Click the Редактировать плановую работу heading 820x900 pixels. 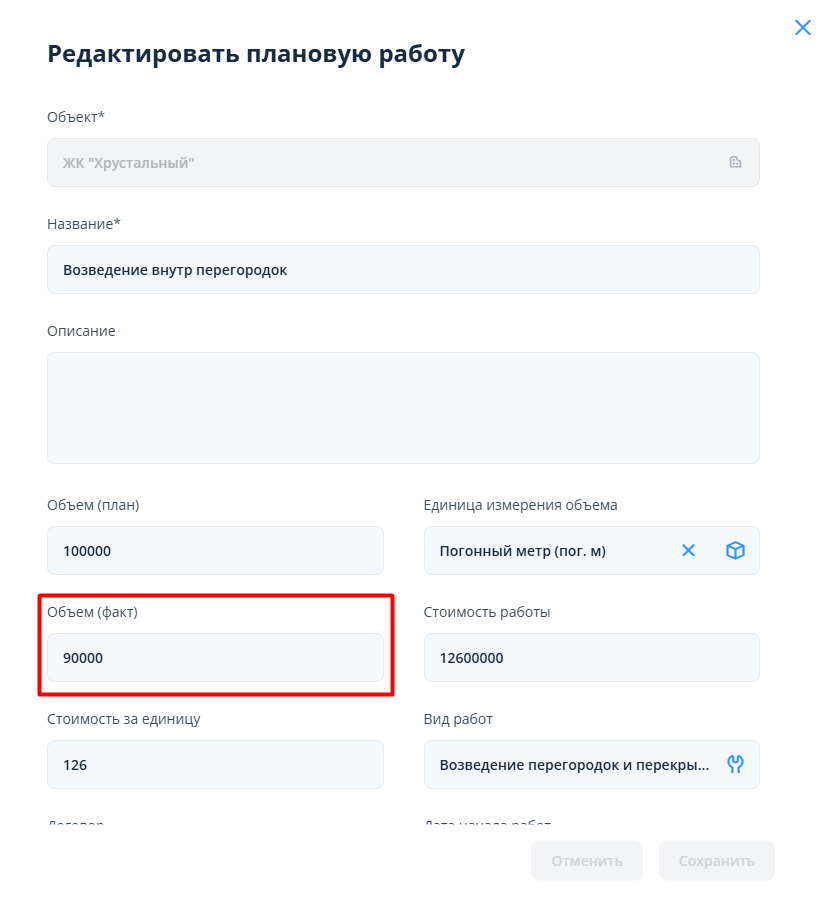pyautogui.click(x=256, y=54)
